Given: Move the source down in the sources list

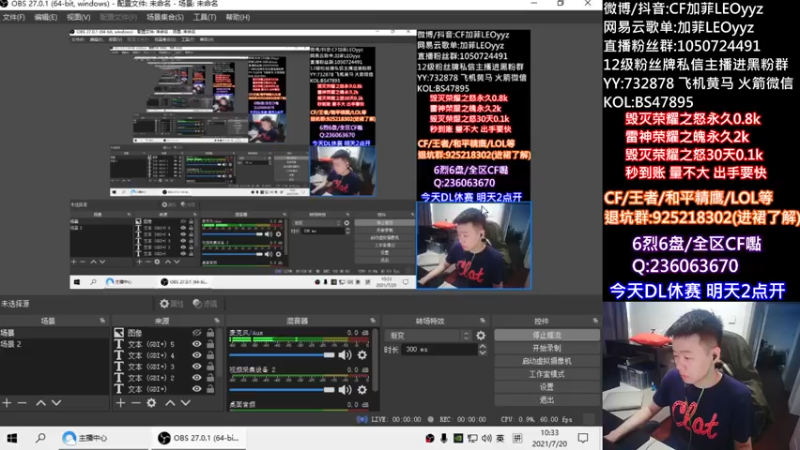Looking at the screenshot, I should [x=186, y=403].
